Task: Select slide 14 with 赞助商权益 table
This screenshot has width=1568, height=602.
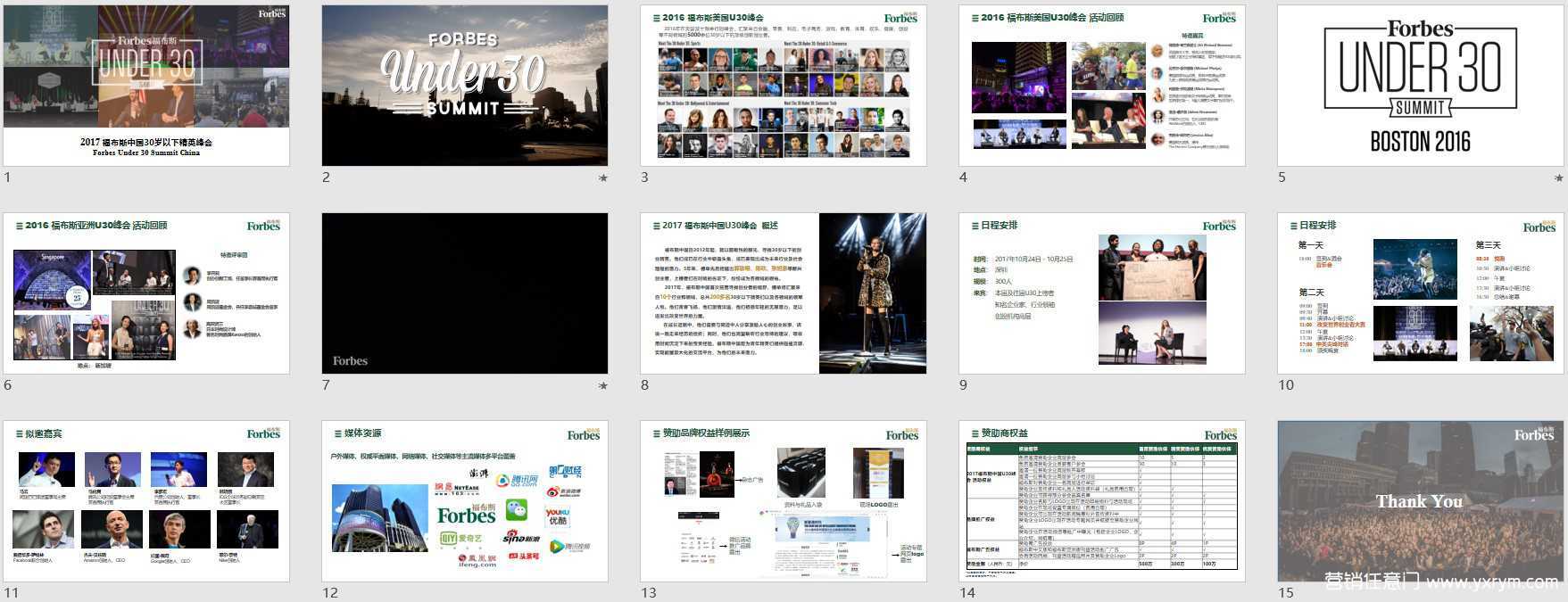Action: click(1102, 501)
